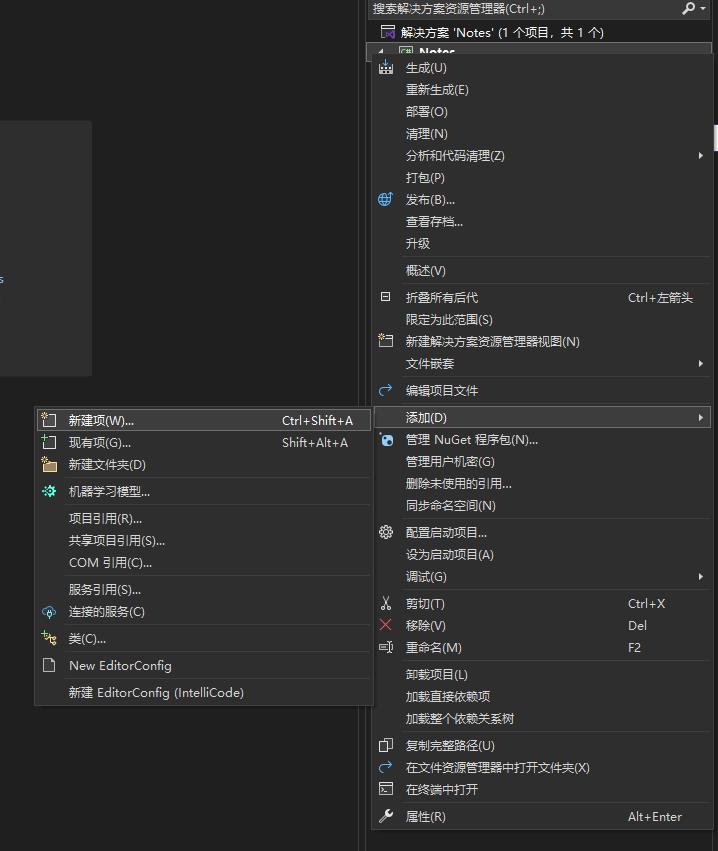Viewport: 718px width, 851px height.
Task: Choose 加载直接依赖项
Action: point(542,696)
